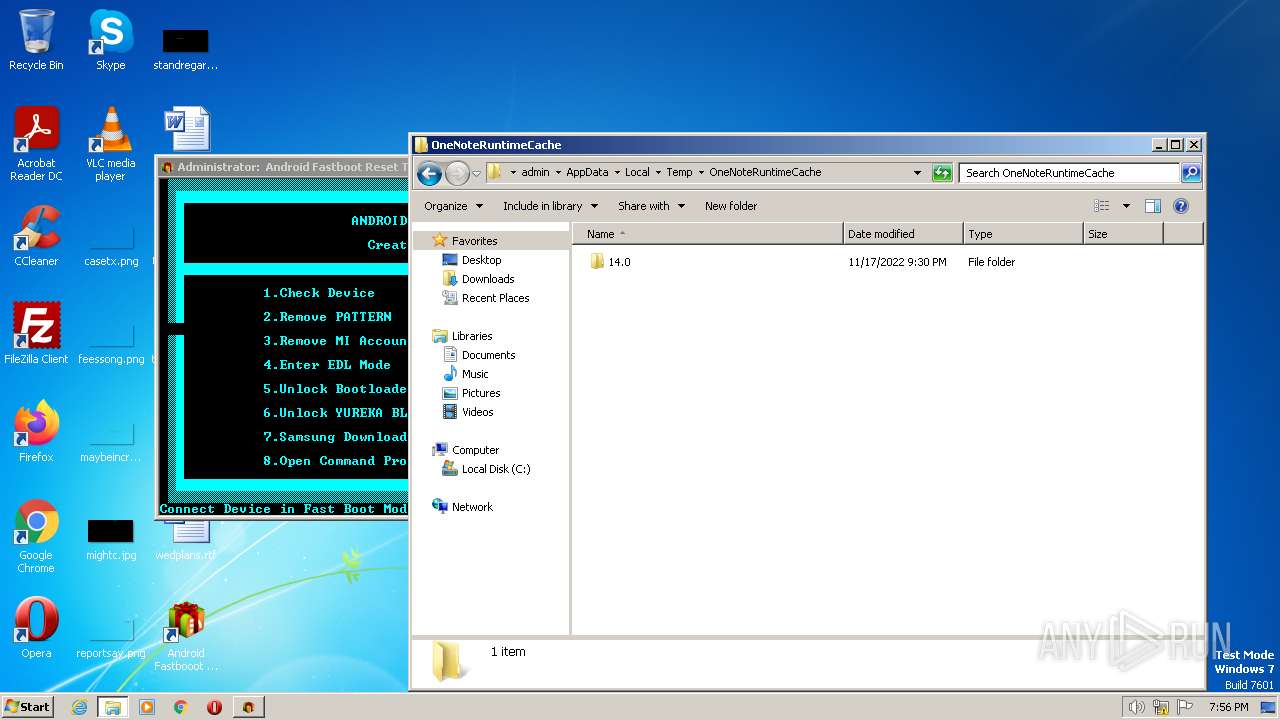Open Firefox desktop shortcut
This screenshot has height=720, width=1280.
click(x=36, y=432)
